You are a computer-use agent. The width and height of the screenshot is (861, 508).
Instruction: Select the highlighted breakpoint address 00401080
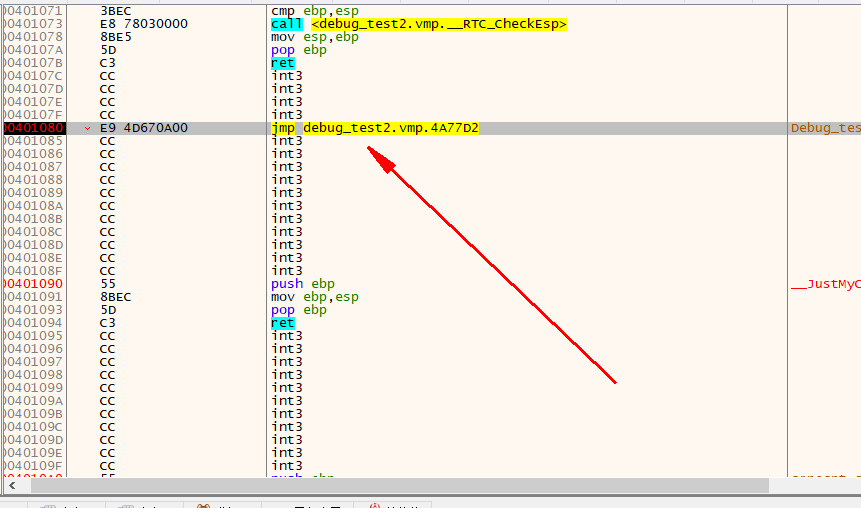34,128
